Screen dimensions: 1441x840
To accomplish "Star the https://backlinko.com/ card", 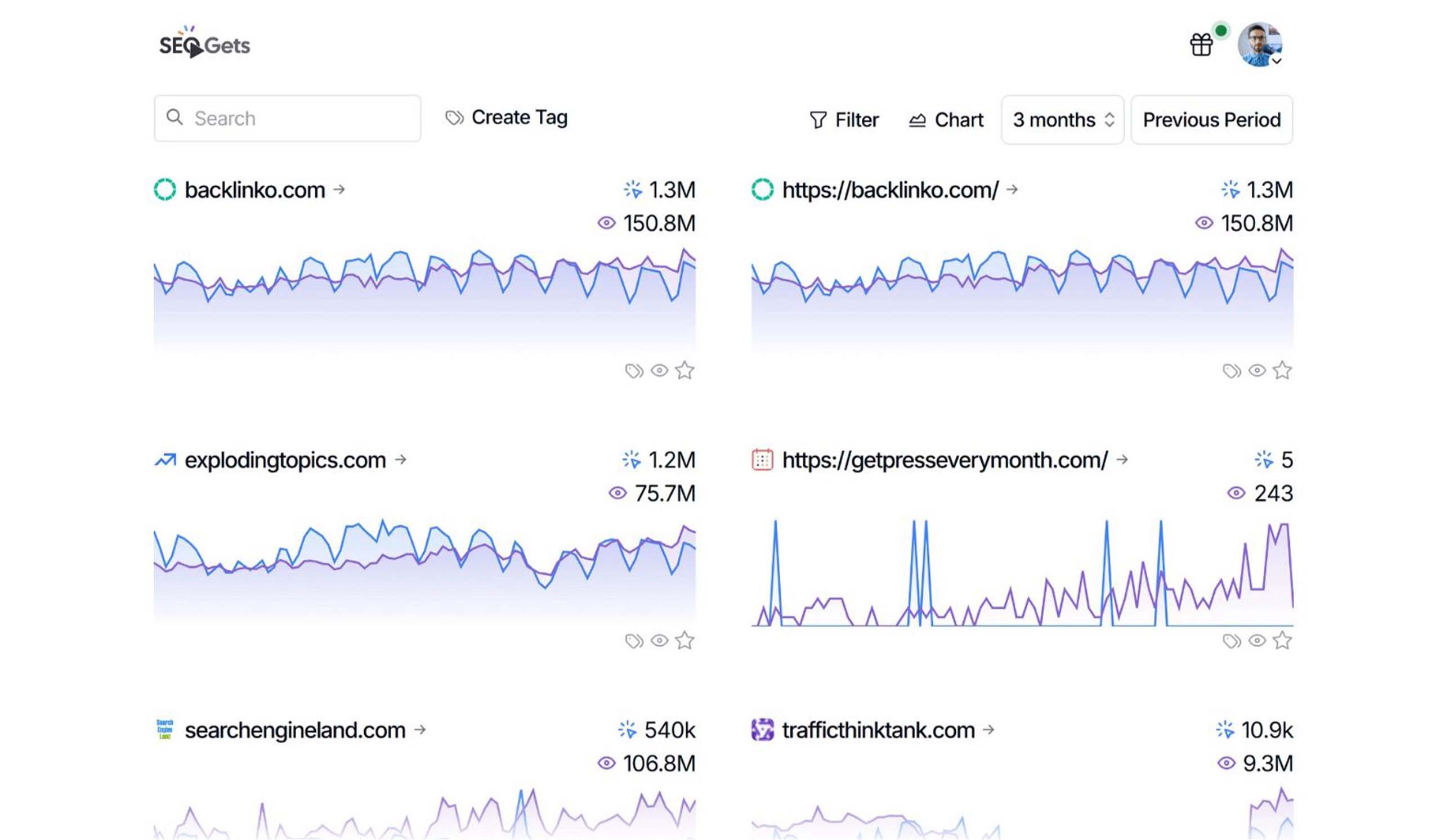I will 1282,371.
